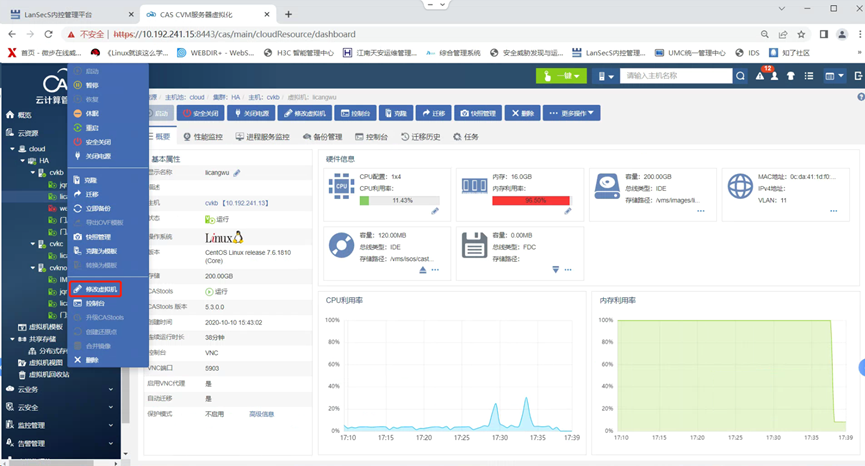This screenshot has width=865, height=466.
Task: Click the theme shirt icon in header
Action: click(790, 76)
